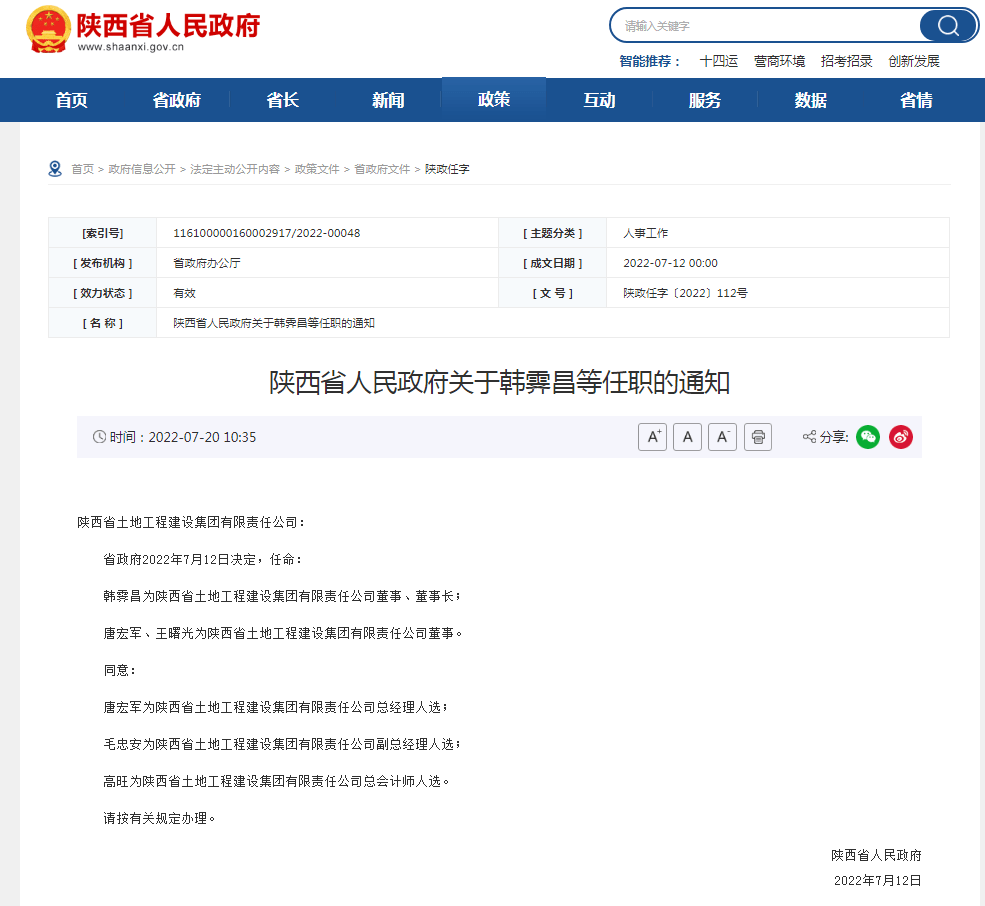Viewport: 985px width, 906px height.
Task: Click the date 2022-07-12 00:00
Action: pyautogui.click(x=670, y=263)
